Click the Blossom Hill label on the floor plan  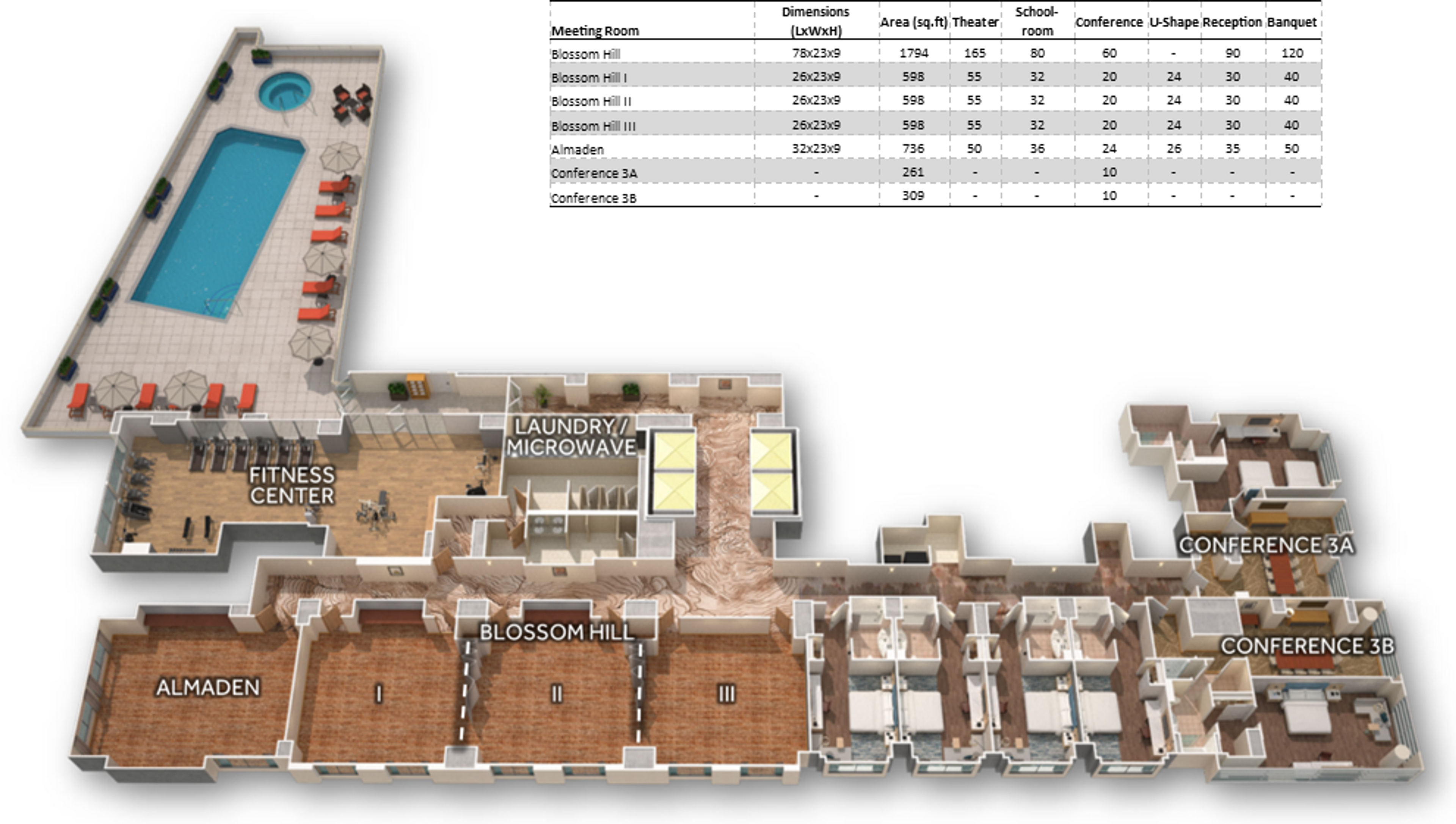(x=557, y=632)
